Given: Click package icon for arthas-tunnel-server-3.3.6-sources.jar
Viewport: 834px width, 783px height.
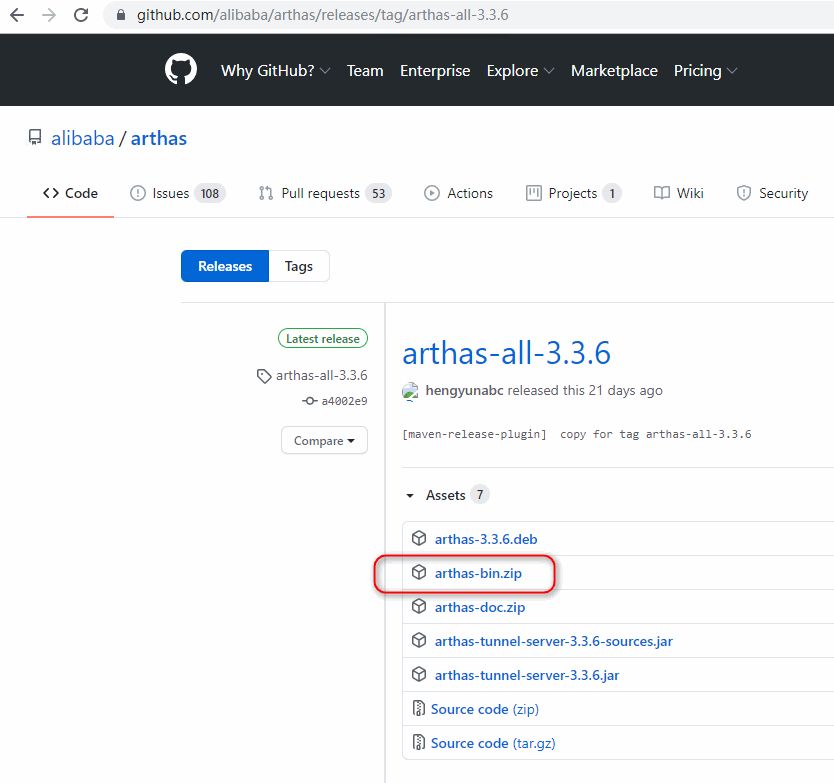Looking at the screenshot, I should coord(419,640).
